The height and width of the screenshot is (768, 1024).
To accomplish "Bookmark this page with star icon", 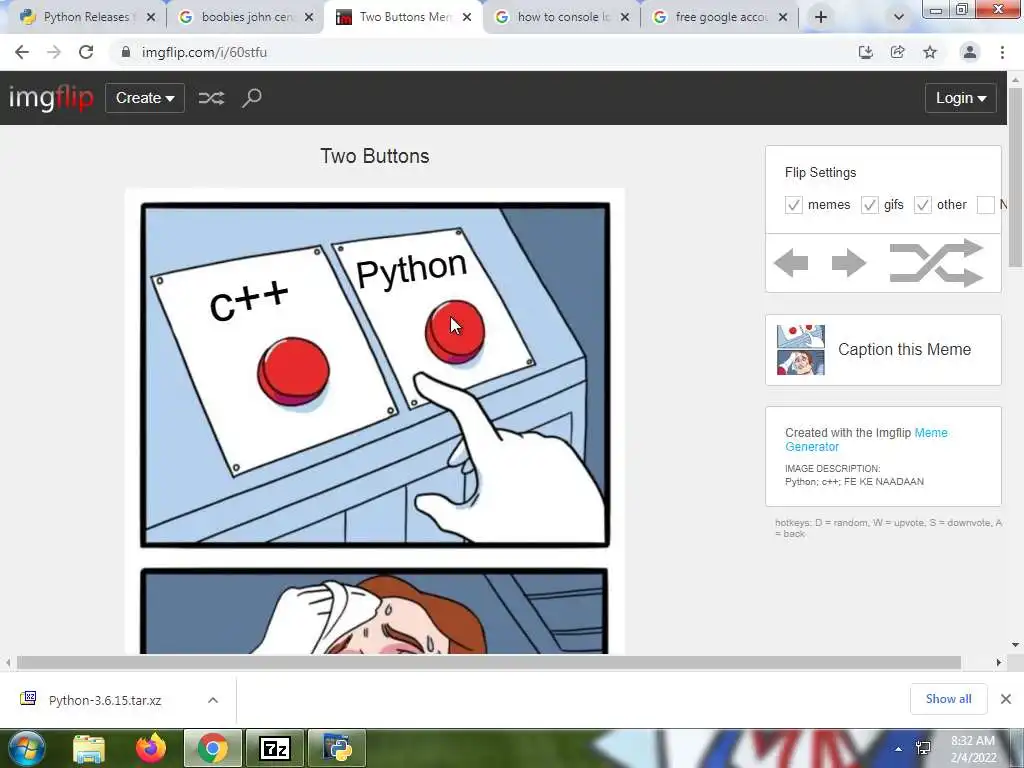I will point(930,52).
